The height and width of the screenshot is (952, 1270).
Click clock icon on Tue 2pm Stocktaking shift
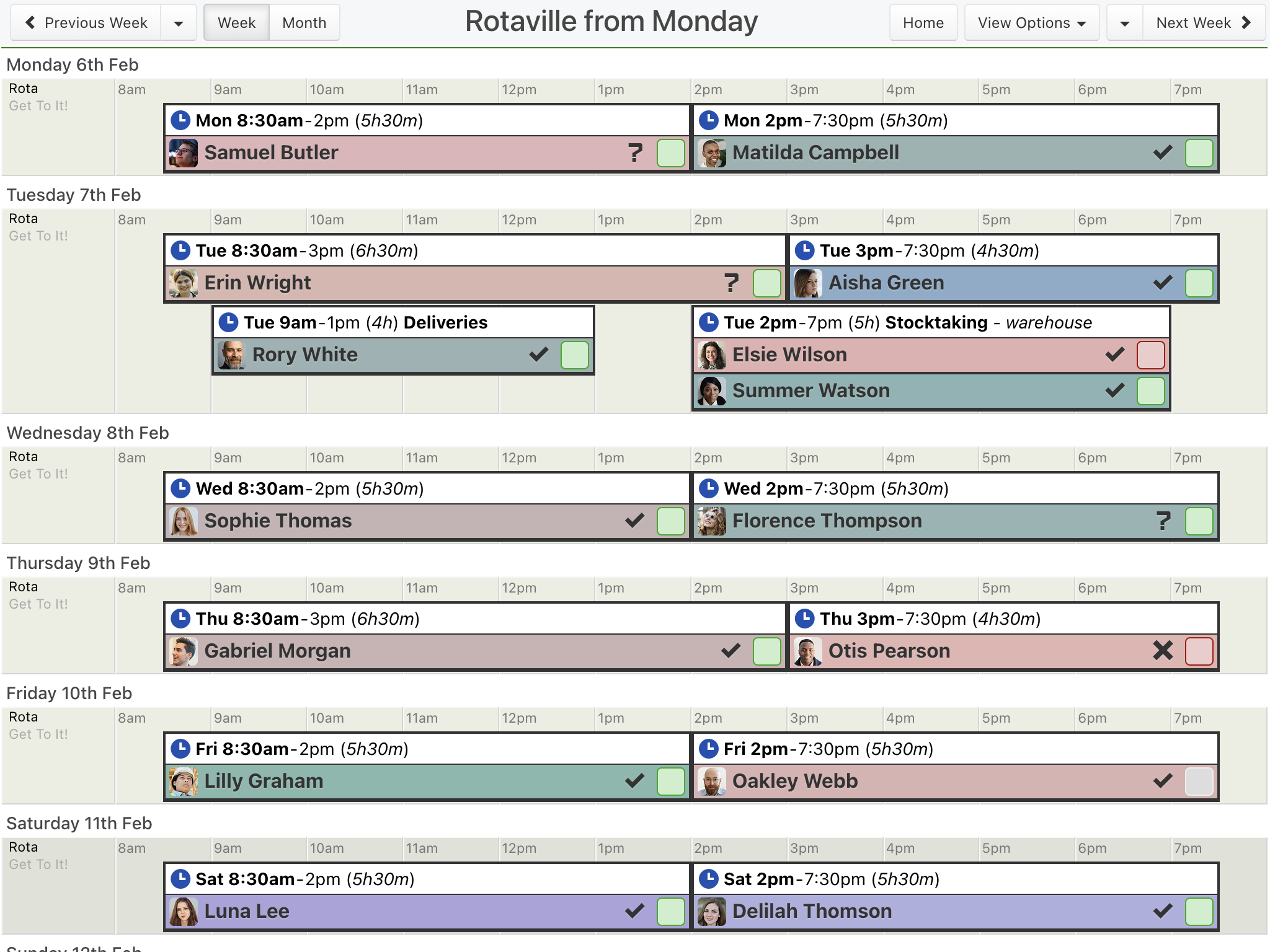pyautogui.click(x=709, y=322)
